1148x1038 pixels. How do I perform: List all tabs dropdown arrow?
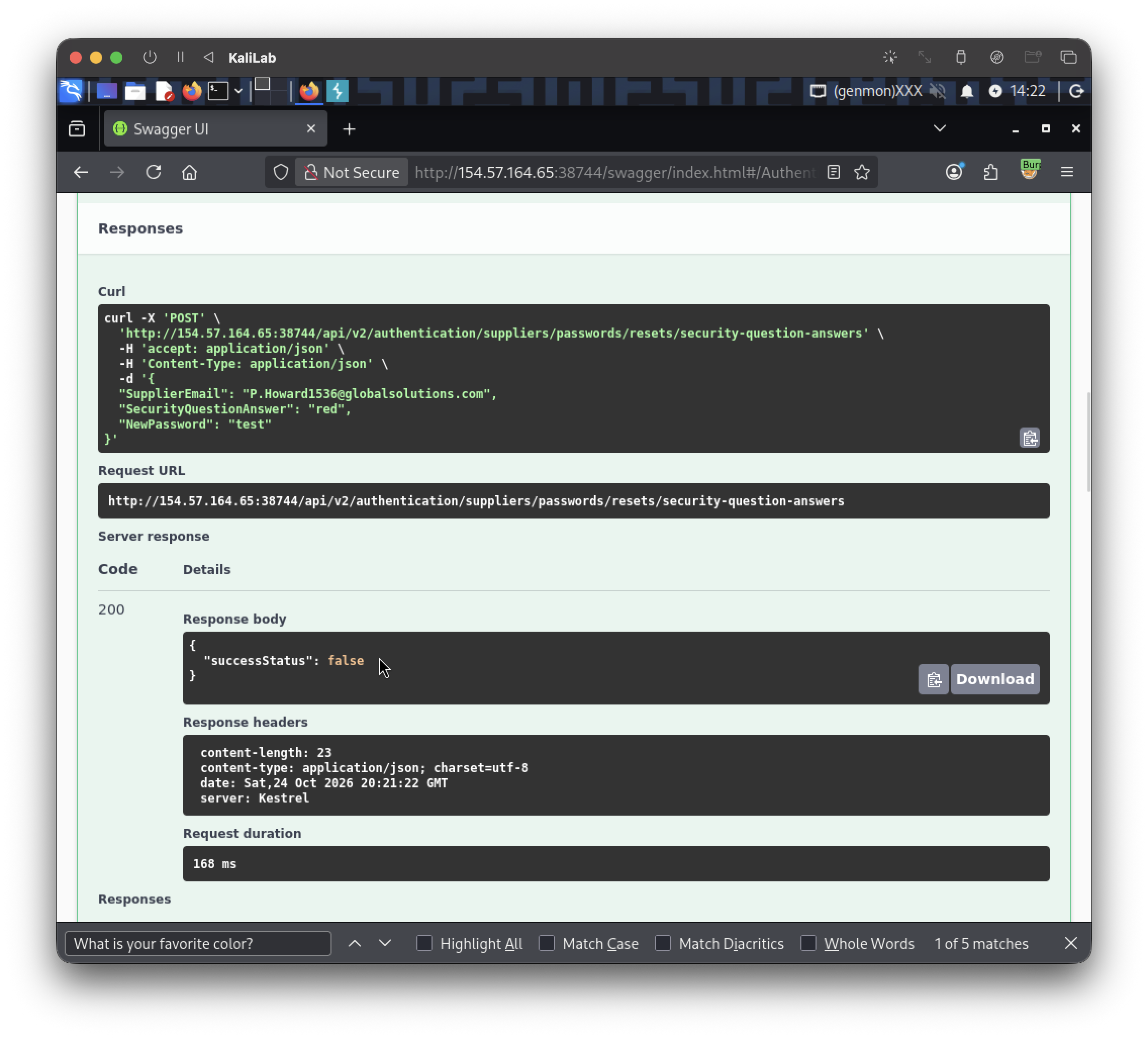click(940, 128)
